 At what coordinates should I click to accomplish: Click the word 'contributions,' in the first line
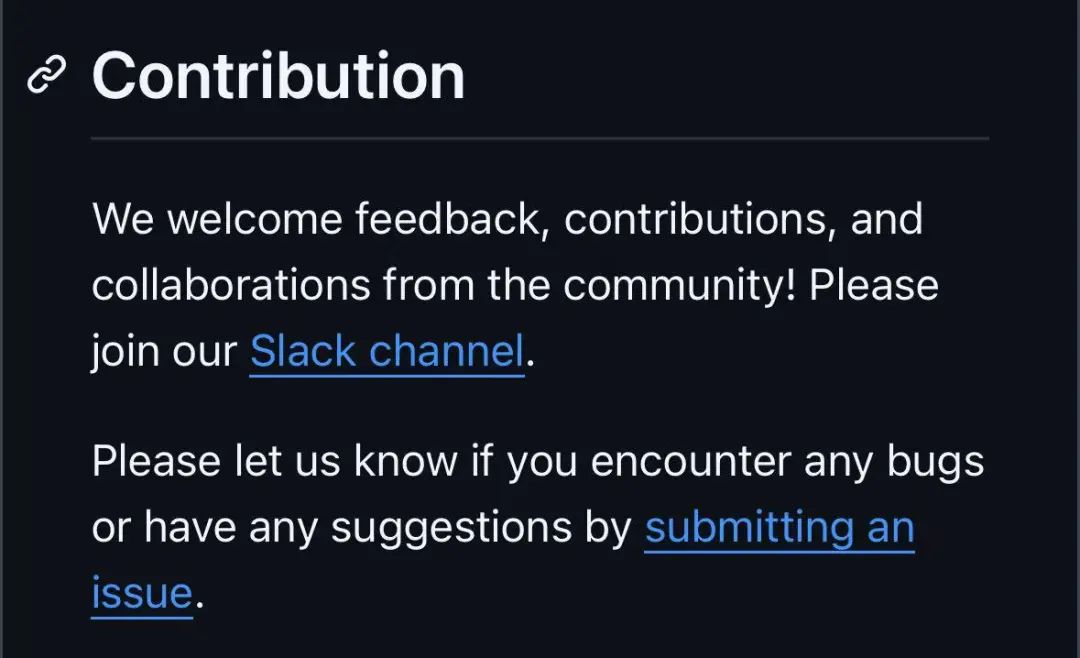700,219
